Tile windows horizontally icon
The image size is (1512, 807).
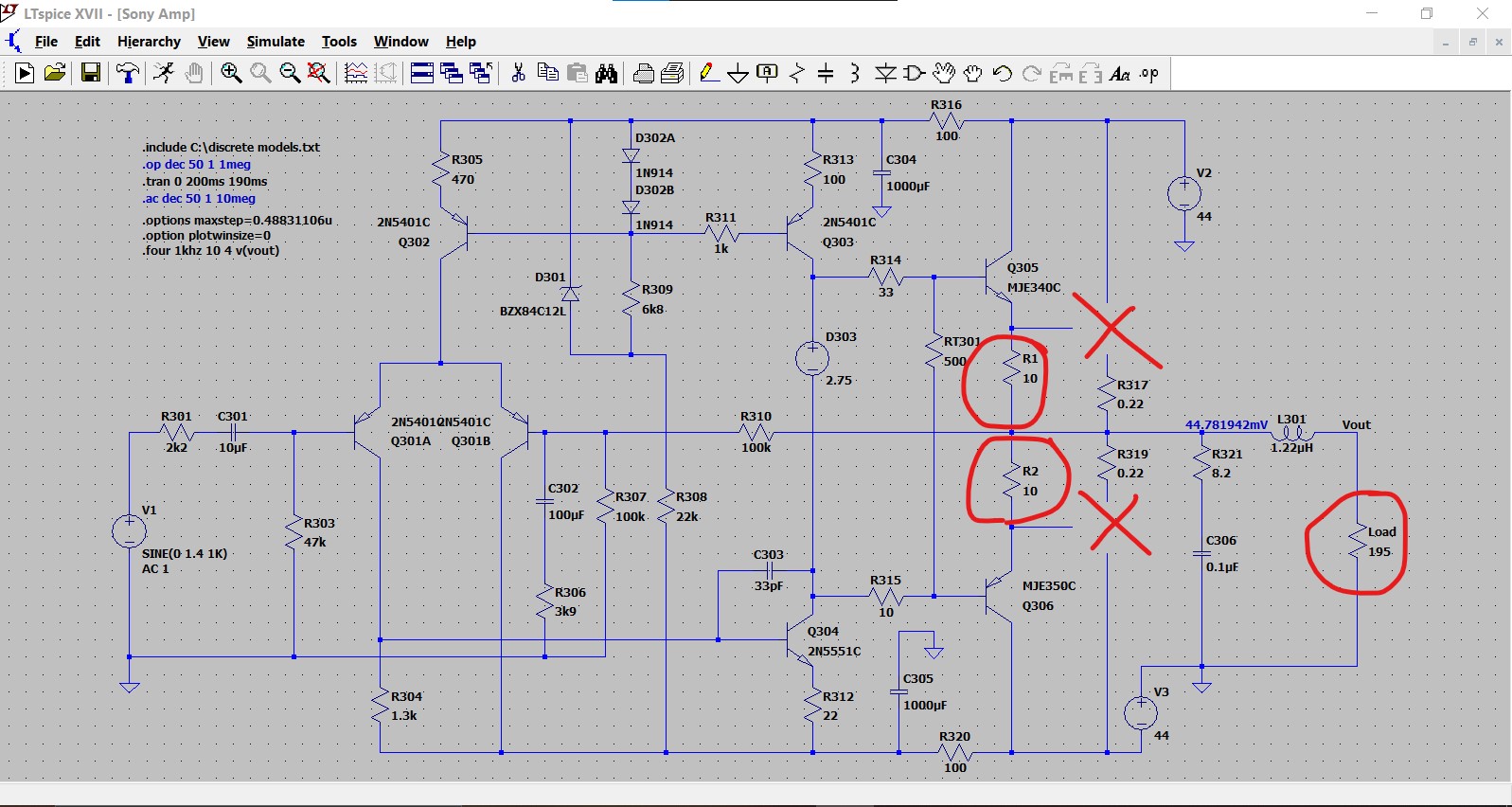[422, 73]
